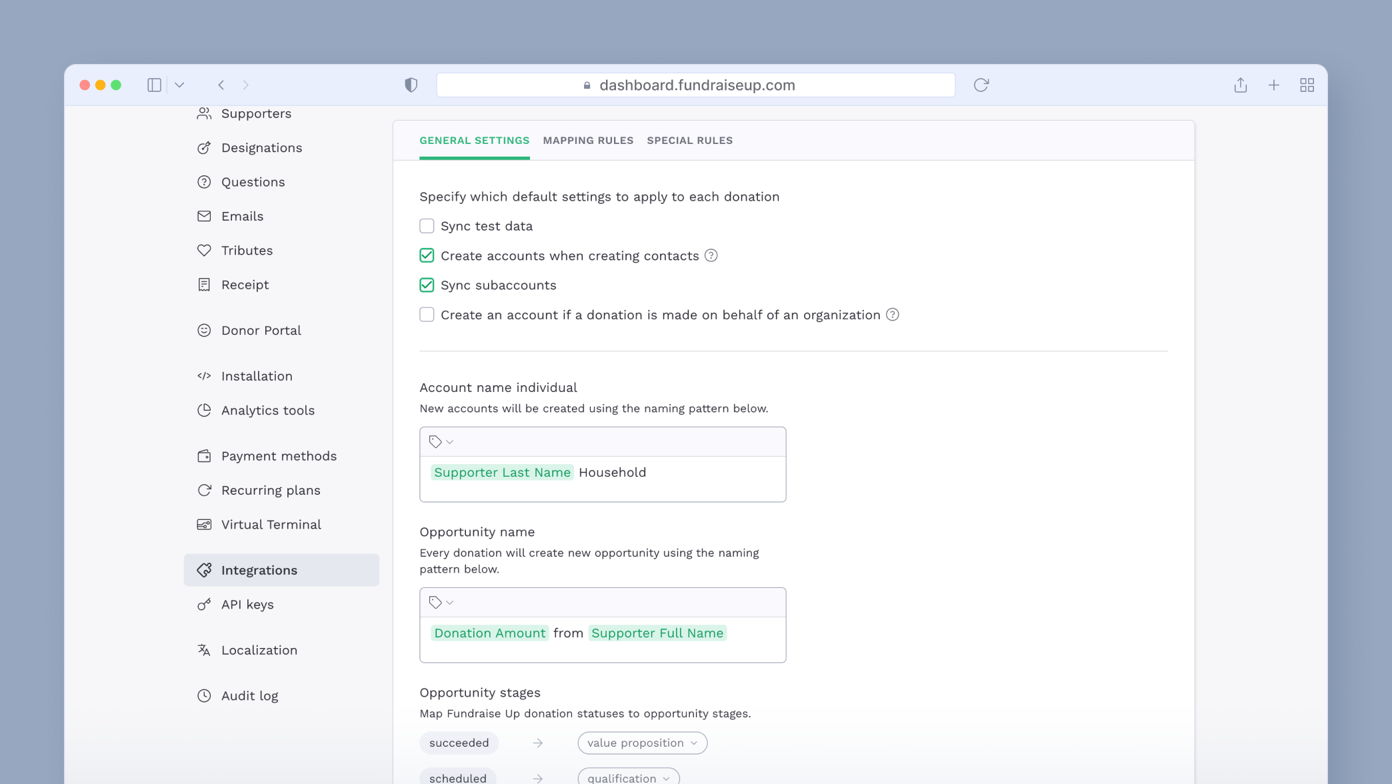The height and width of the screenshot is (784, 1392).
Task: Open Recurring plans from the sidebar
Action: click(271, 490)
